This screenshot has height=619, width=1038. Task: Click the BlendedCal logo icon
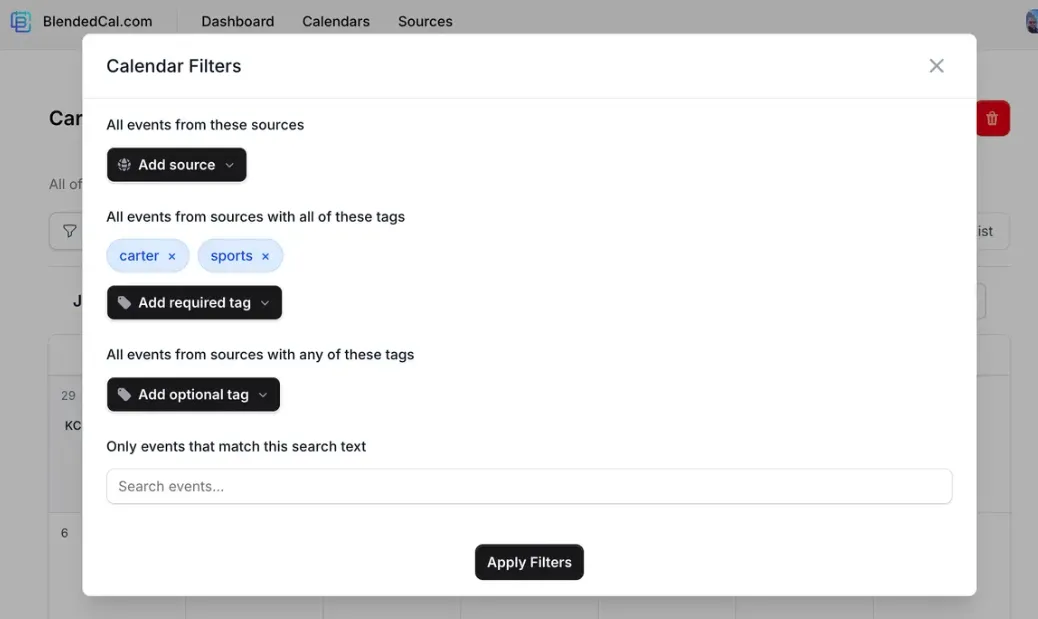click(20, 21)
